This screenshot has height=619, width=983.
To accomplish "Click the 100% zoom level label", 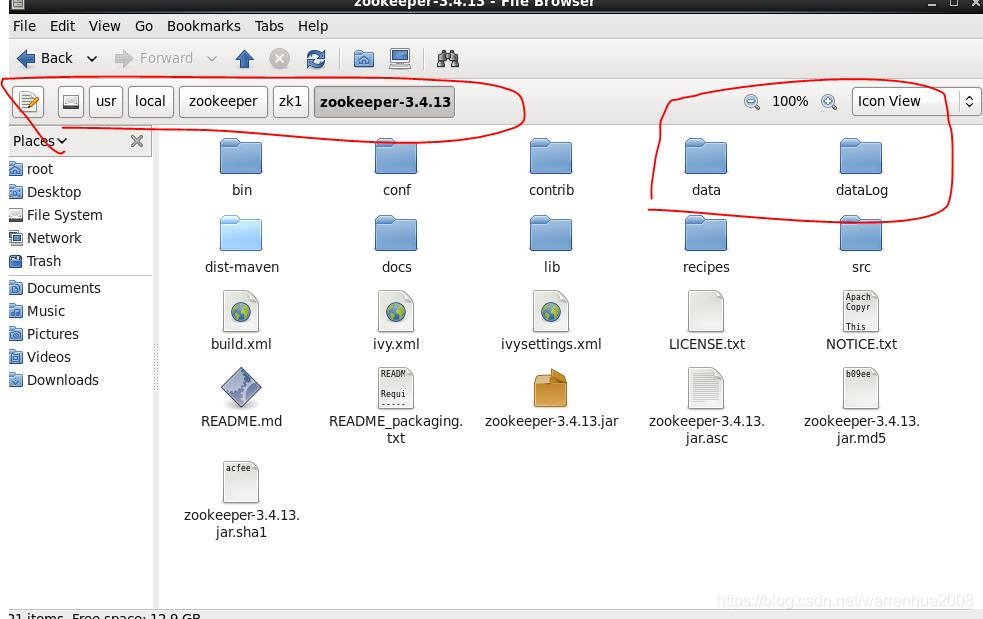I will 790,101.
